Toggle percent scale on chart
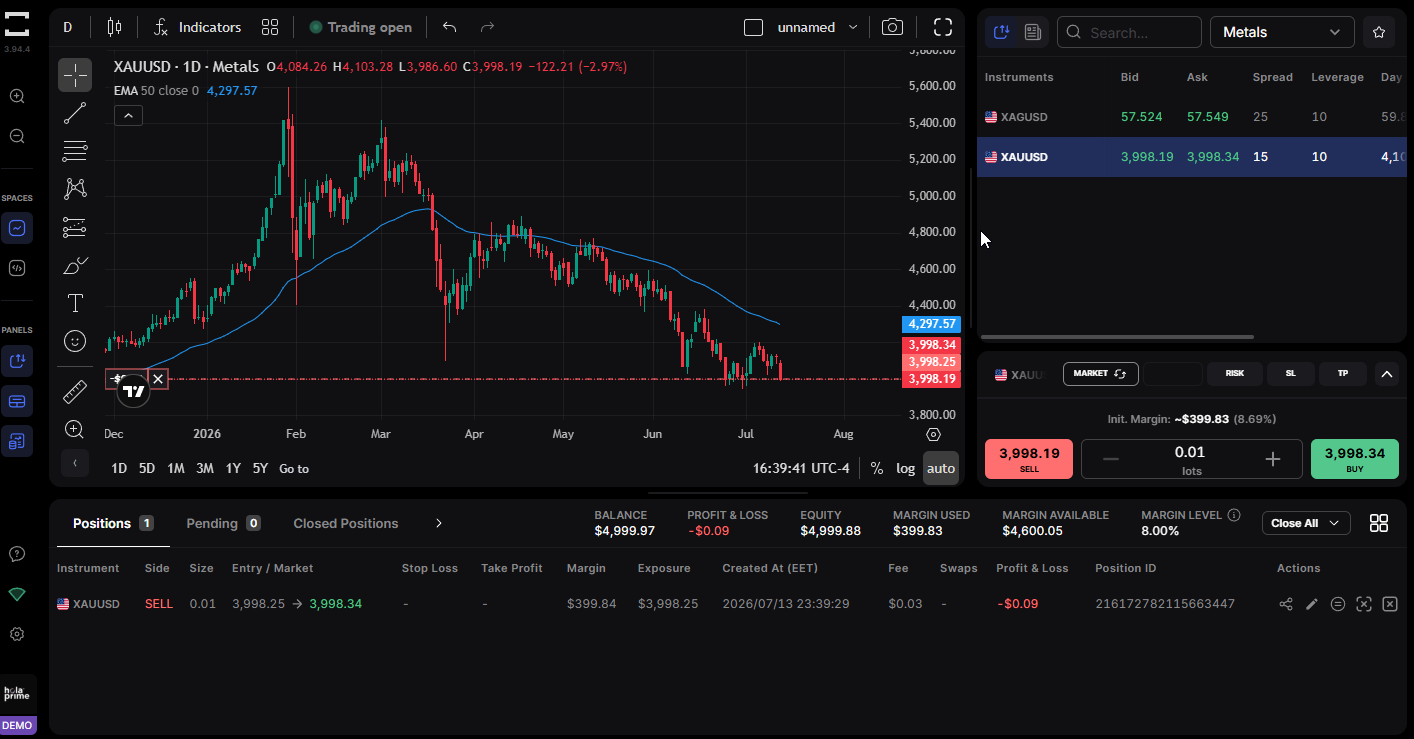The image size is (1414, 739). 877,468
